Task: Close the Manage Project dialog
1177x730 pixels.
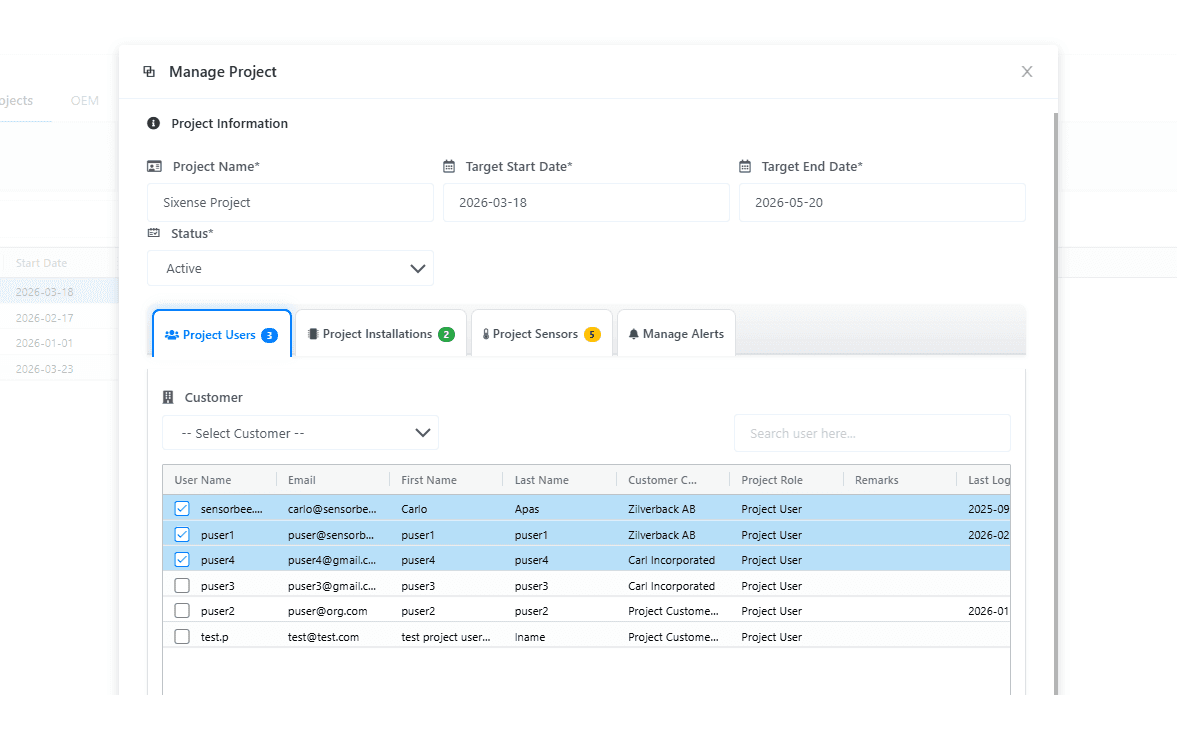Action: coord(1027,71)
